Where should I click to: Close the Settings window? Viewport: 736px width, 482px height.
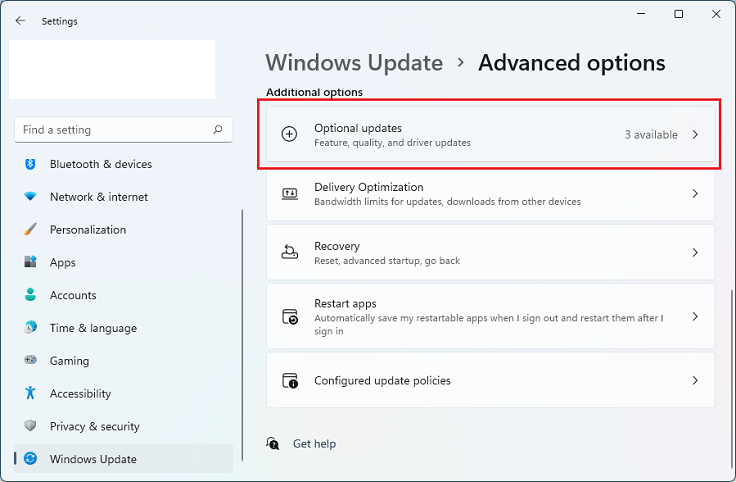coord(716,14)
